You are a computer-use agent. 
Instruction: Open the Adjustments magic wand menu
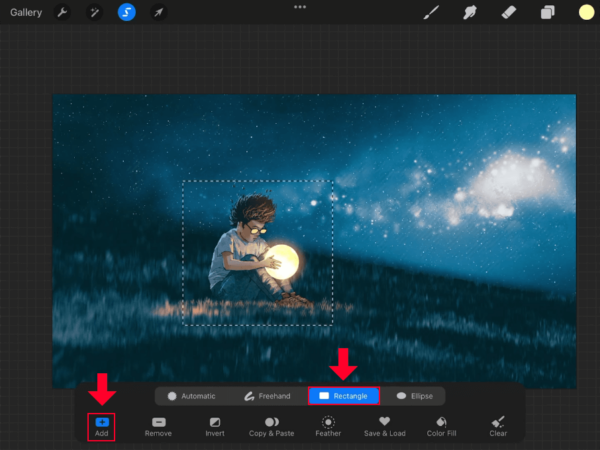(x=94, y=12)
